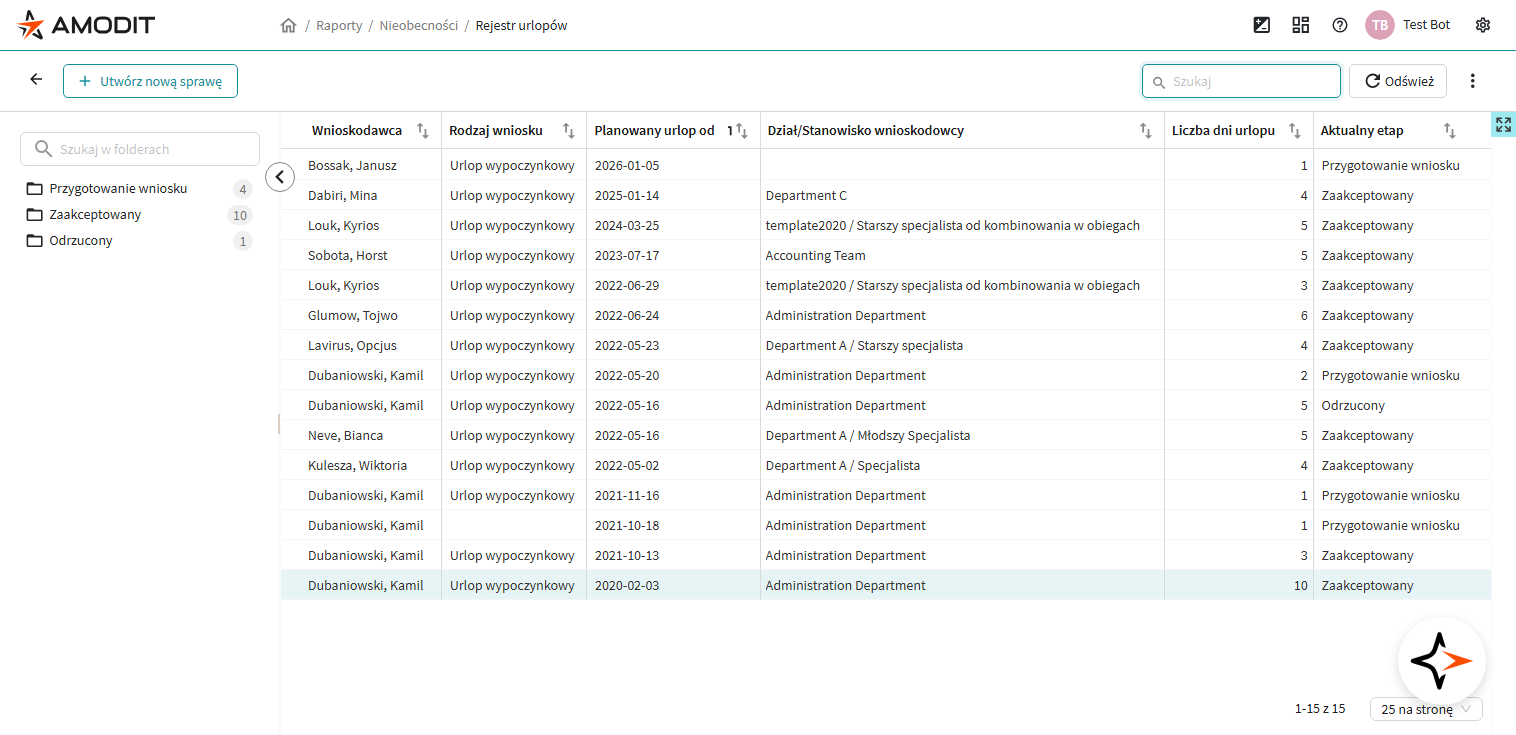Click the back arrow icon
This screenshot has height=735, width=1516.
[36, 80]
